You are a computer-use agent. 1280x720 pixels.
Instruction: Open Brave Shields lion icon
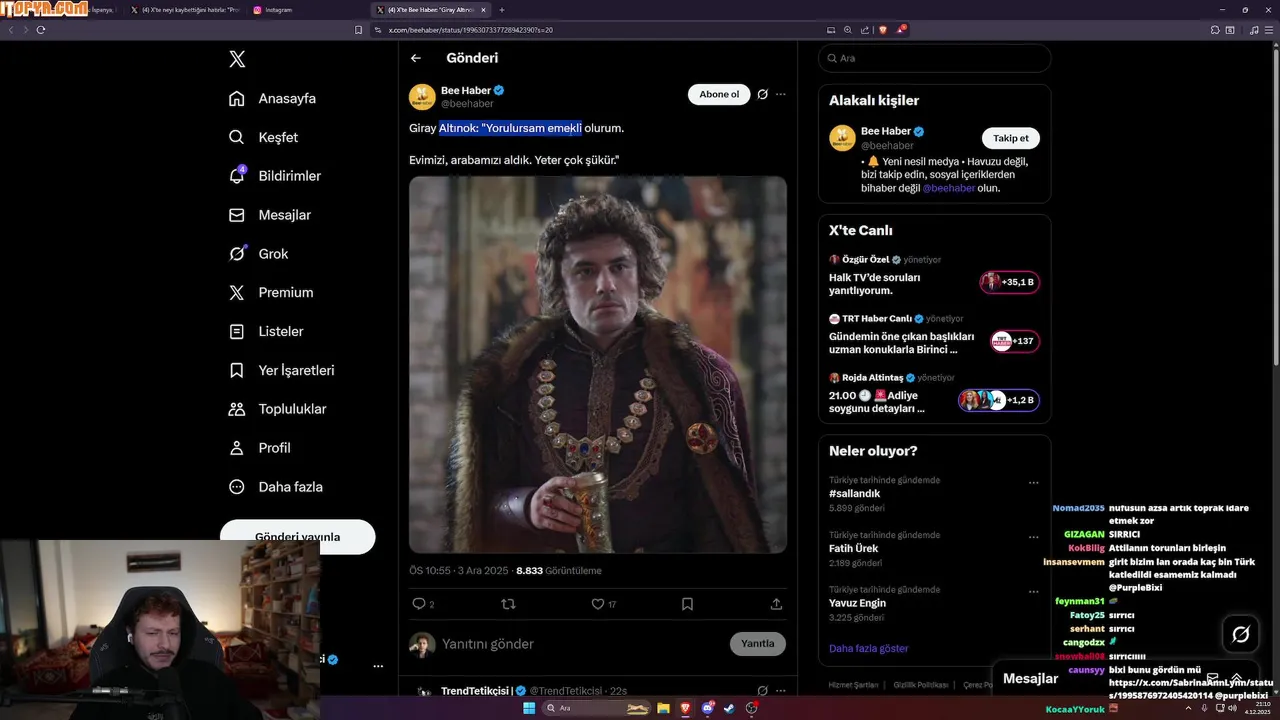click(882, 30)
